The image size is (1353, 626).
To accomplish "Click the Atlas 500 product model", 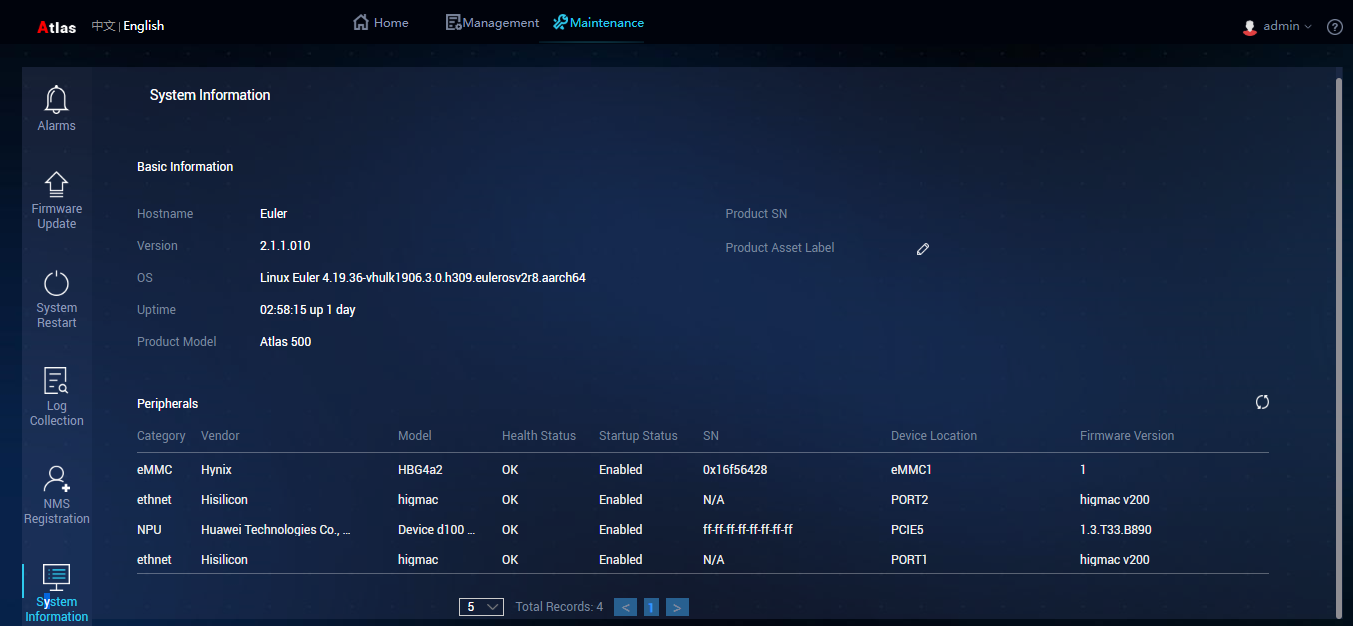I will (x=286, y=342).
